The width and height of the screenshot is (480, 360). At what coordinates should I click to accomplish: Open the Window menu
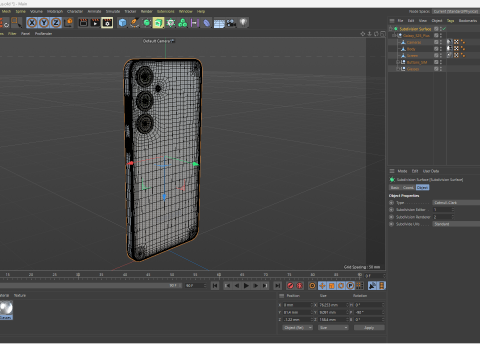(186, 11)
